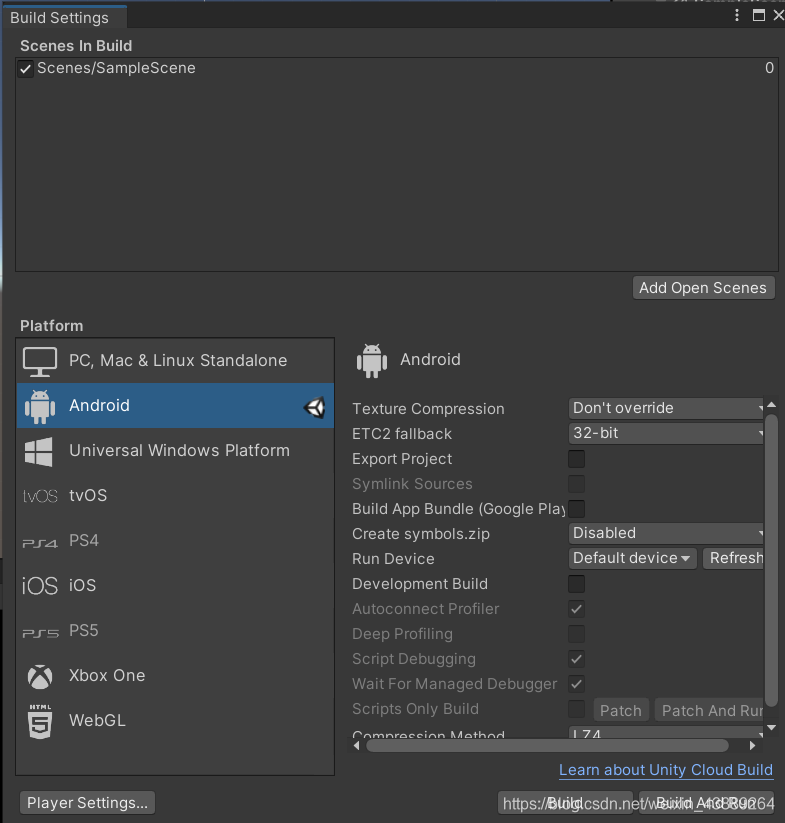Select the PS4 platform row

tap(175, 541)
